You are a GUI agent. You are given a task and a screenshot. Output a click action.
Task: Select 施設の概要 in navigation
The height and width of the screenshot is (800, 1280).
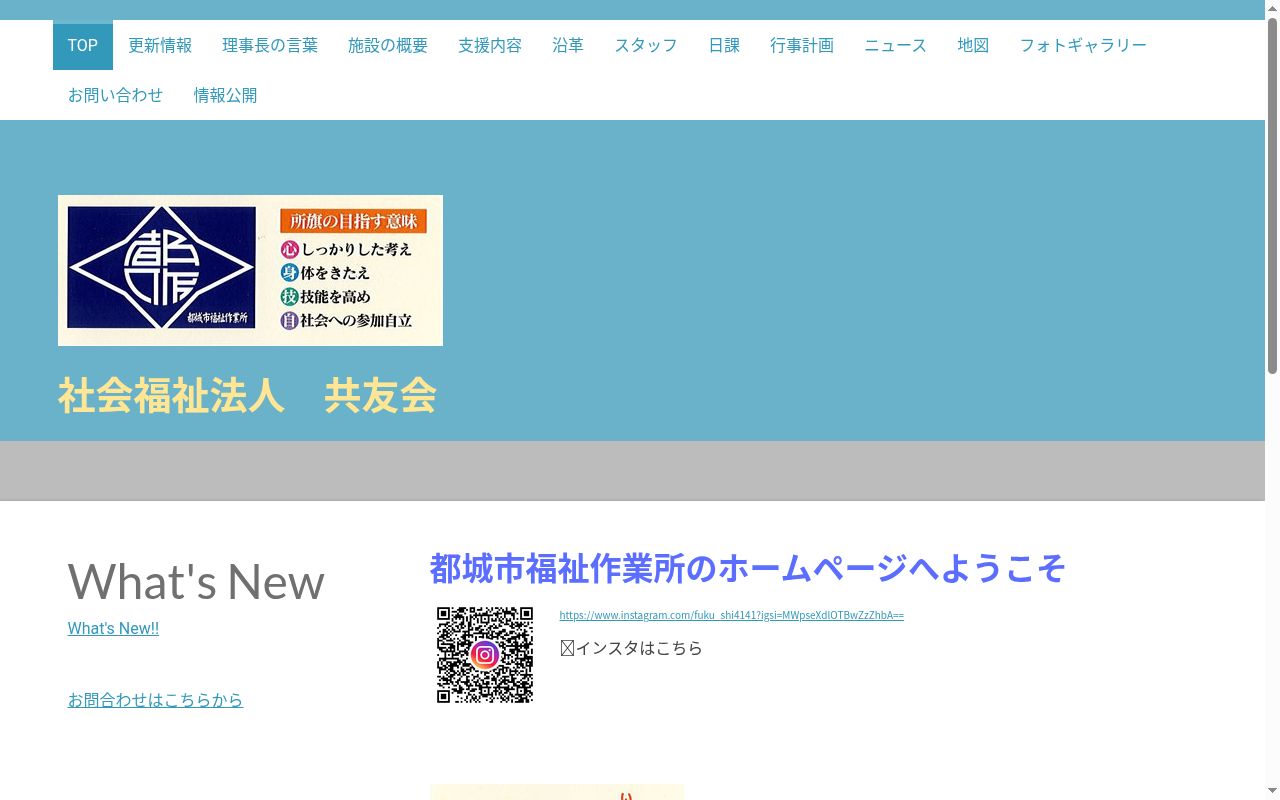click(x=388, y=45)
